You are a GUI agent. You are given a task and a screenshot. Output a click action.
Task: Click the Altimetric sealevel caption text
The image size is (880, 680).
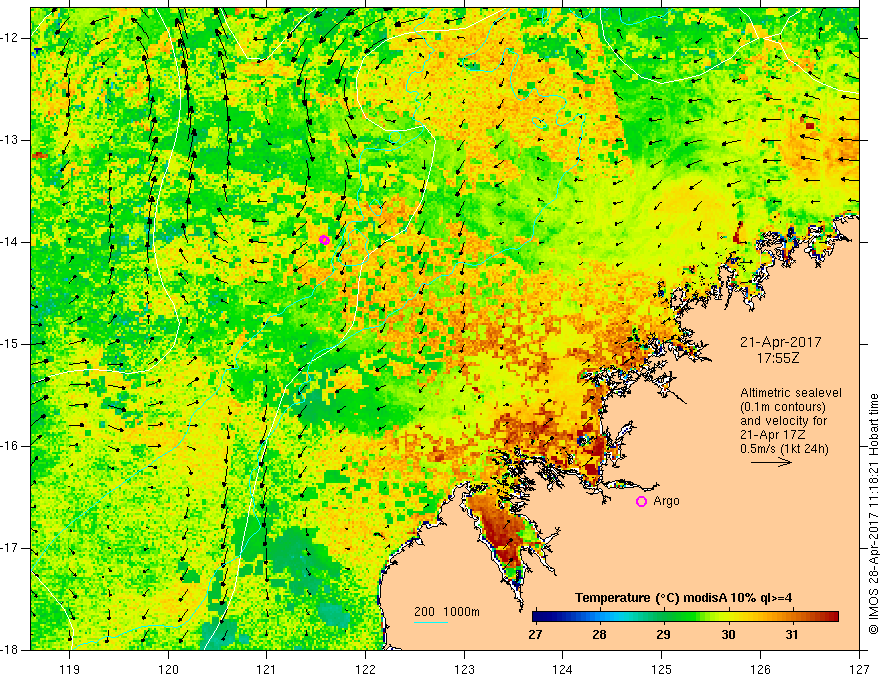click(791, 393)
